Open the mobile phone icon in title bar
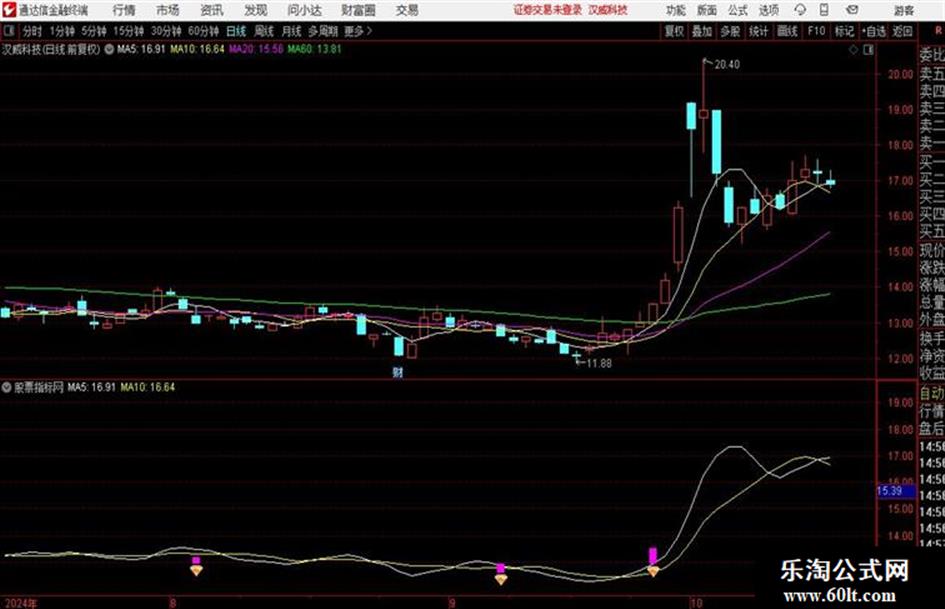The image size is (945, 609). pyautogui.click(x=824, y=10)
